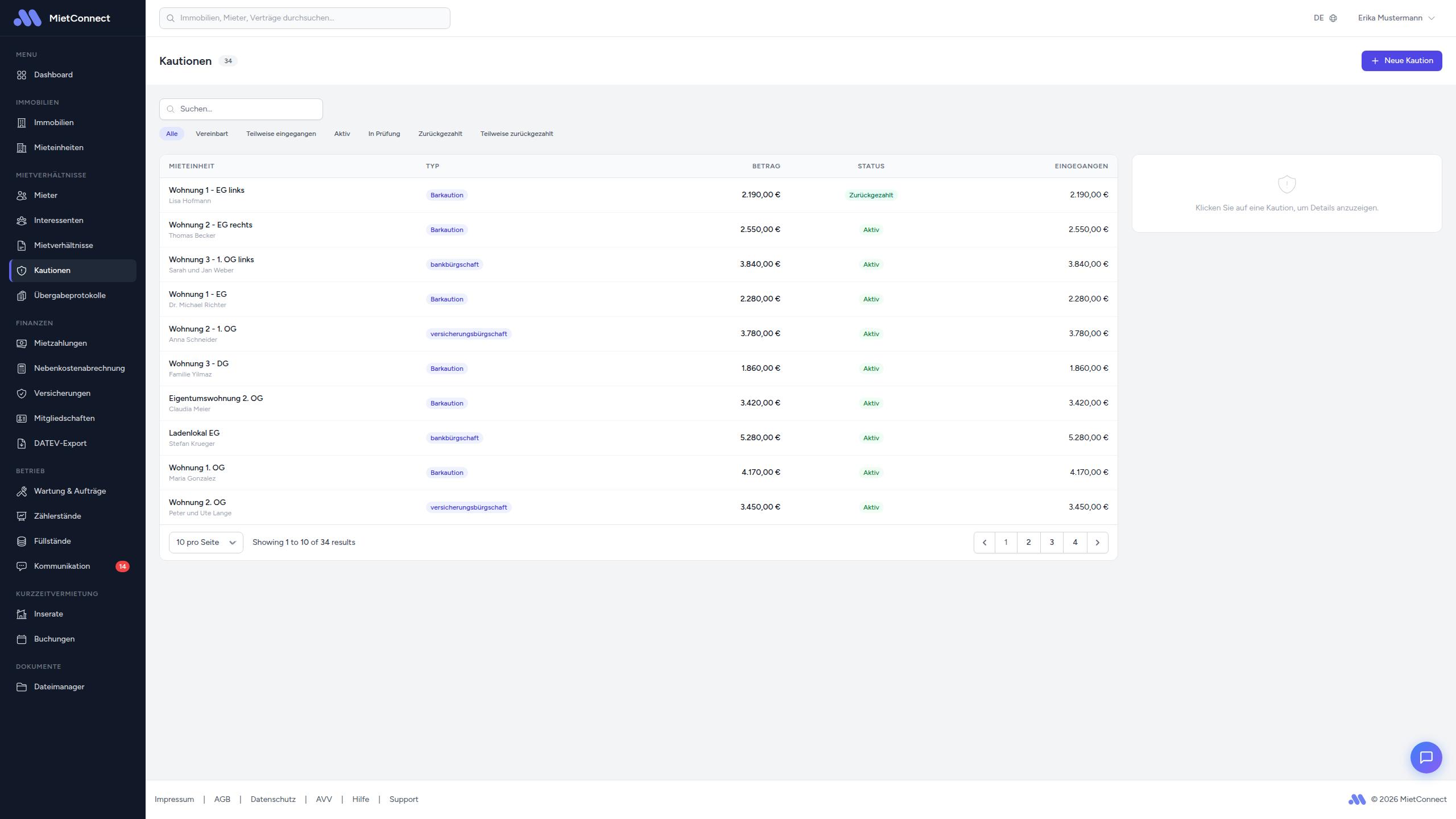Open the 10 pro Seite dropdown
This screenshot has width=1456, height=819.
coord(205,542)
